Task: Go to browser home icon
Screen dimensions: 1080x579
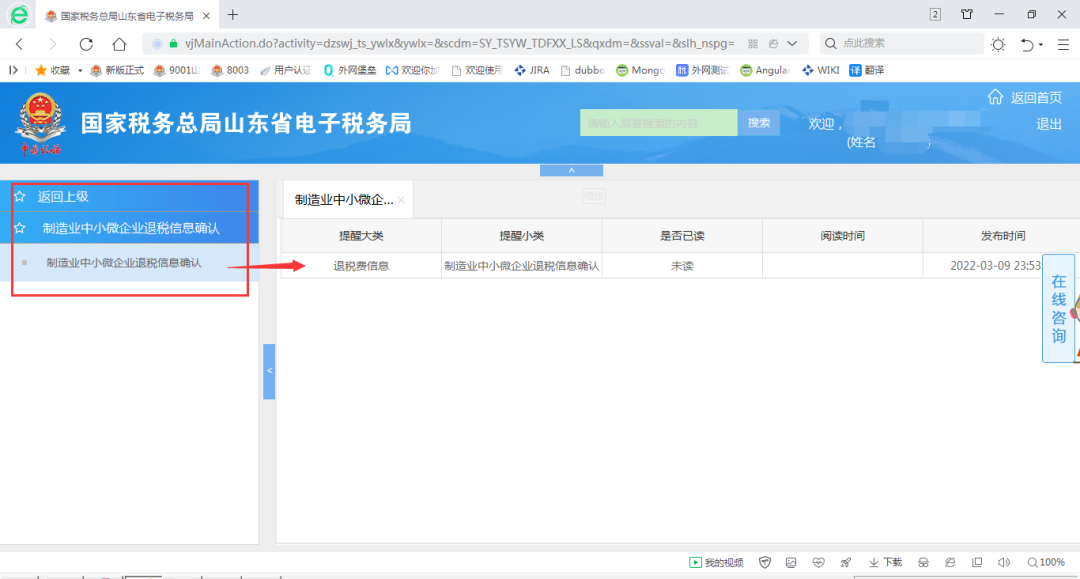Action: coord(119,44)
